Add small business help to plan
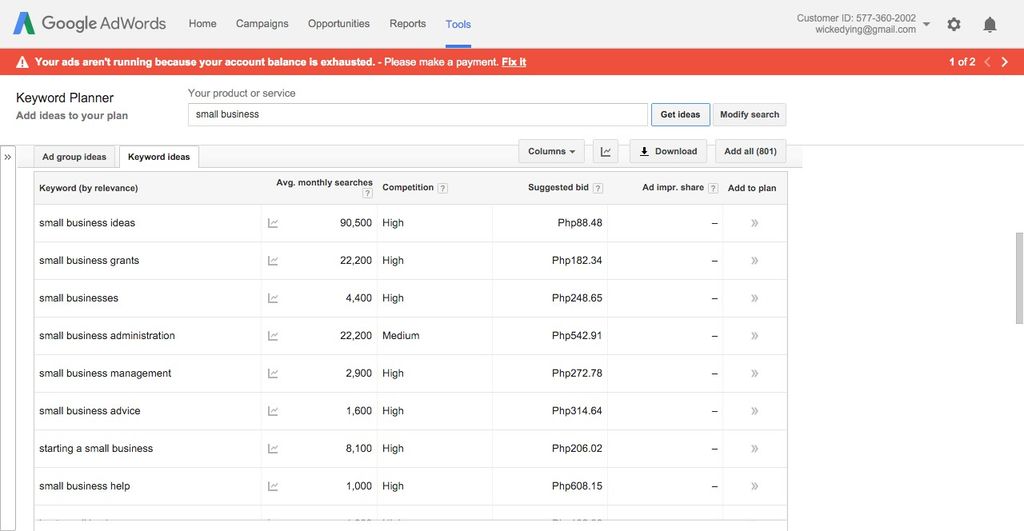 tap(754, 487)
